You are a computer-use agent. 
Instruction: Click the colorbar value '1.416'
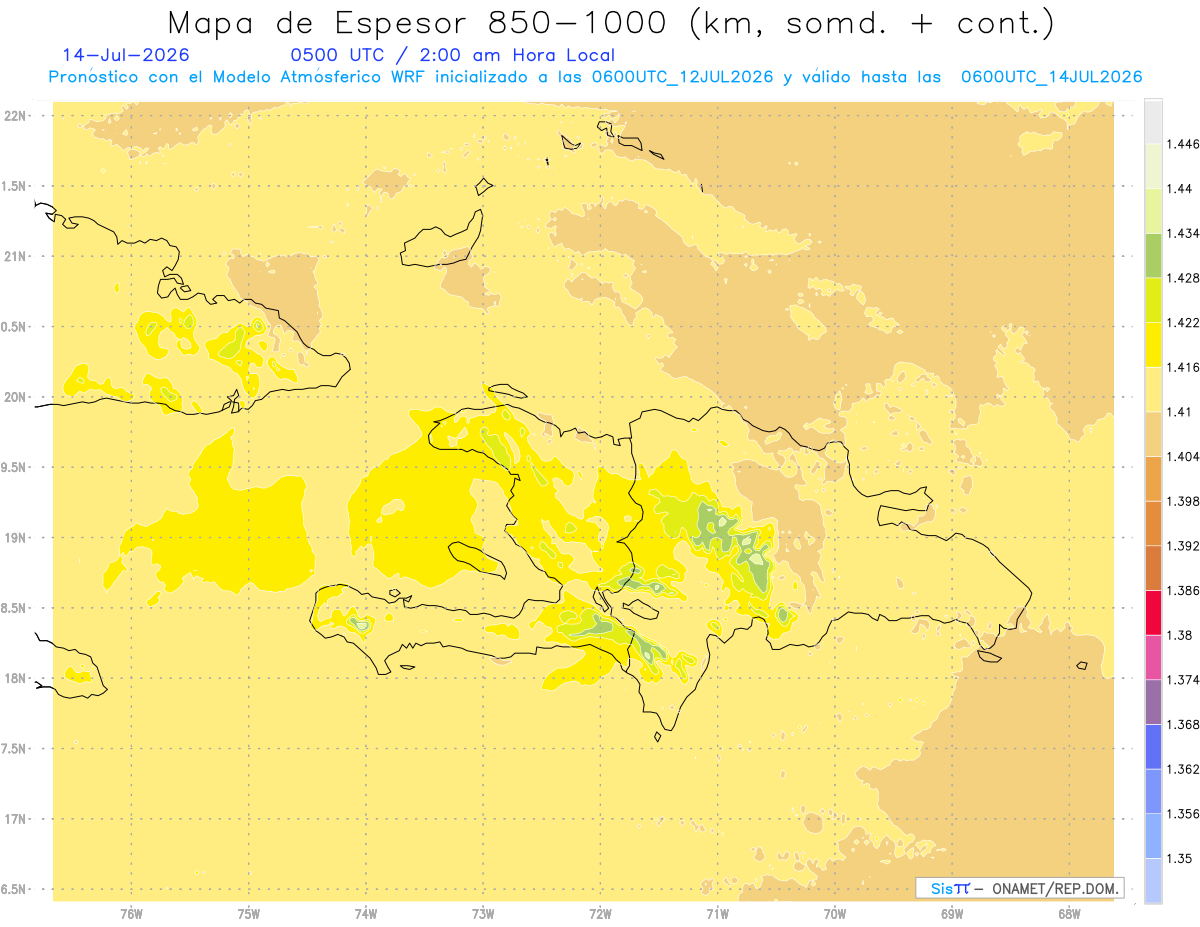coord(1183,367)
